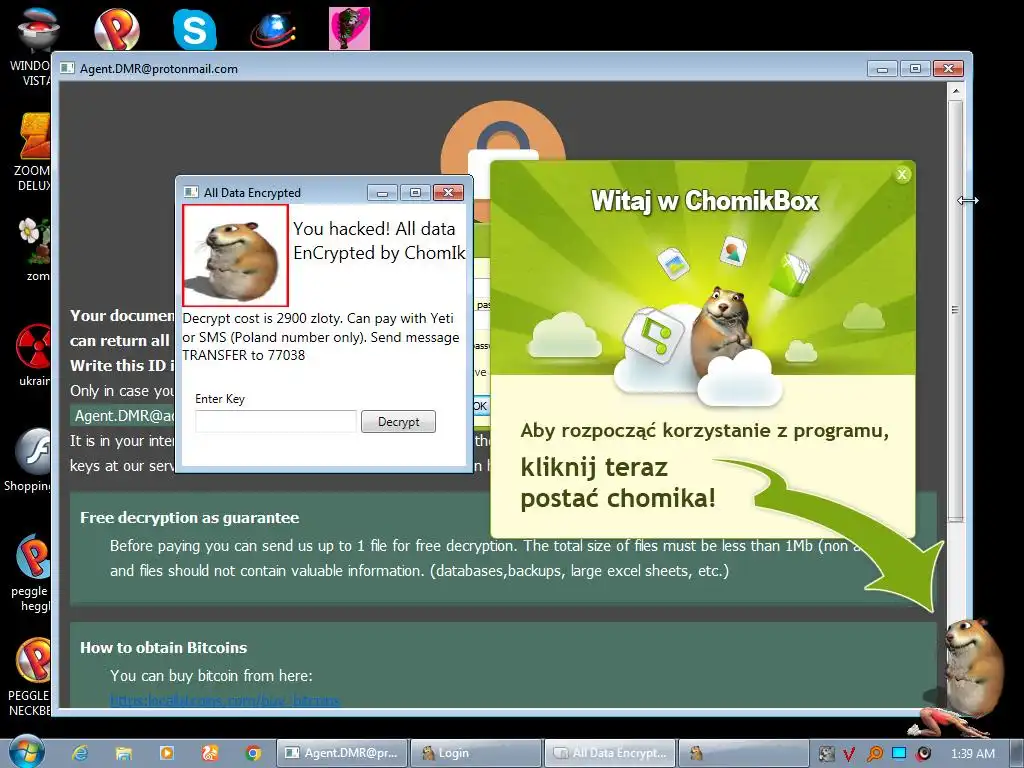The width and height of the screenshot is (1024, 768).
Task: Click the round speaker-like tray icon
Action: coord(923,754)
